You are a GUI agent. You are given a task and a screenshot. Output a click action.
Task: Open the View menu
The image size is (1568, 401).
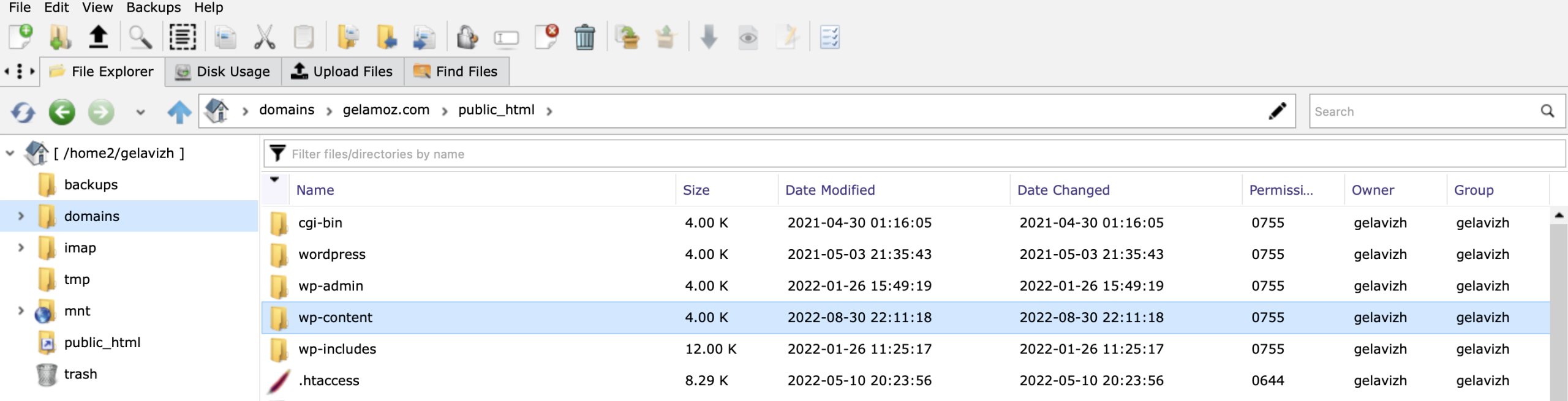click(x=97, y=7)
